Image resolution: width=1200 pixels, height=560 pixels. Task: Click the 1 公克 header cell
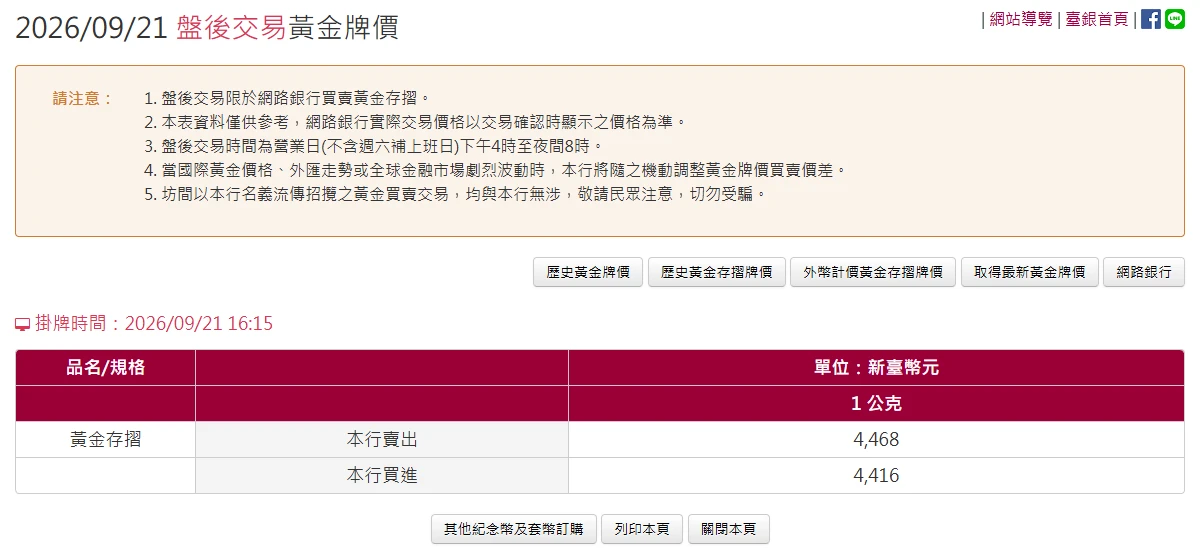(x=876, y=403)
